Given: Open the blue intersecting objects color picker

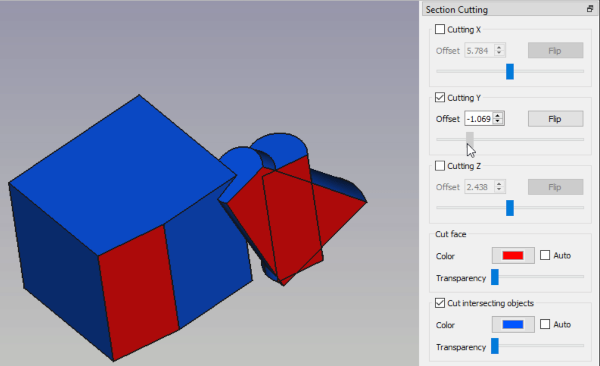Looking at the screenshot, I should click(513, 324).
